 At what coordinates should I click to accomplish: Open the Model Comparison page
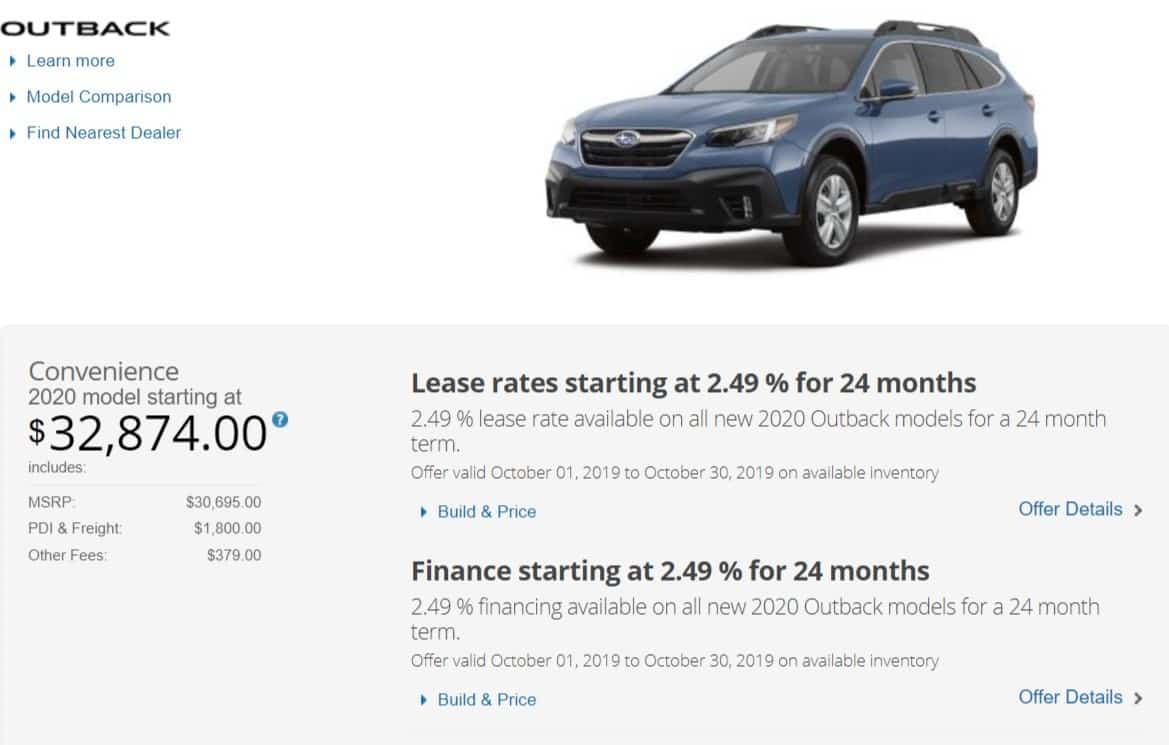tap(99, 97)
